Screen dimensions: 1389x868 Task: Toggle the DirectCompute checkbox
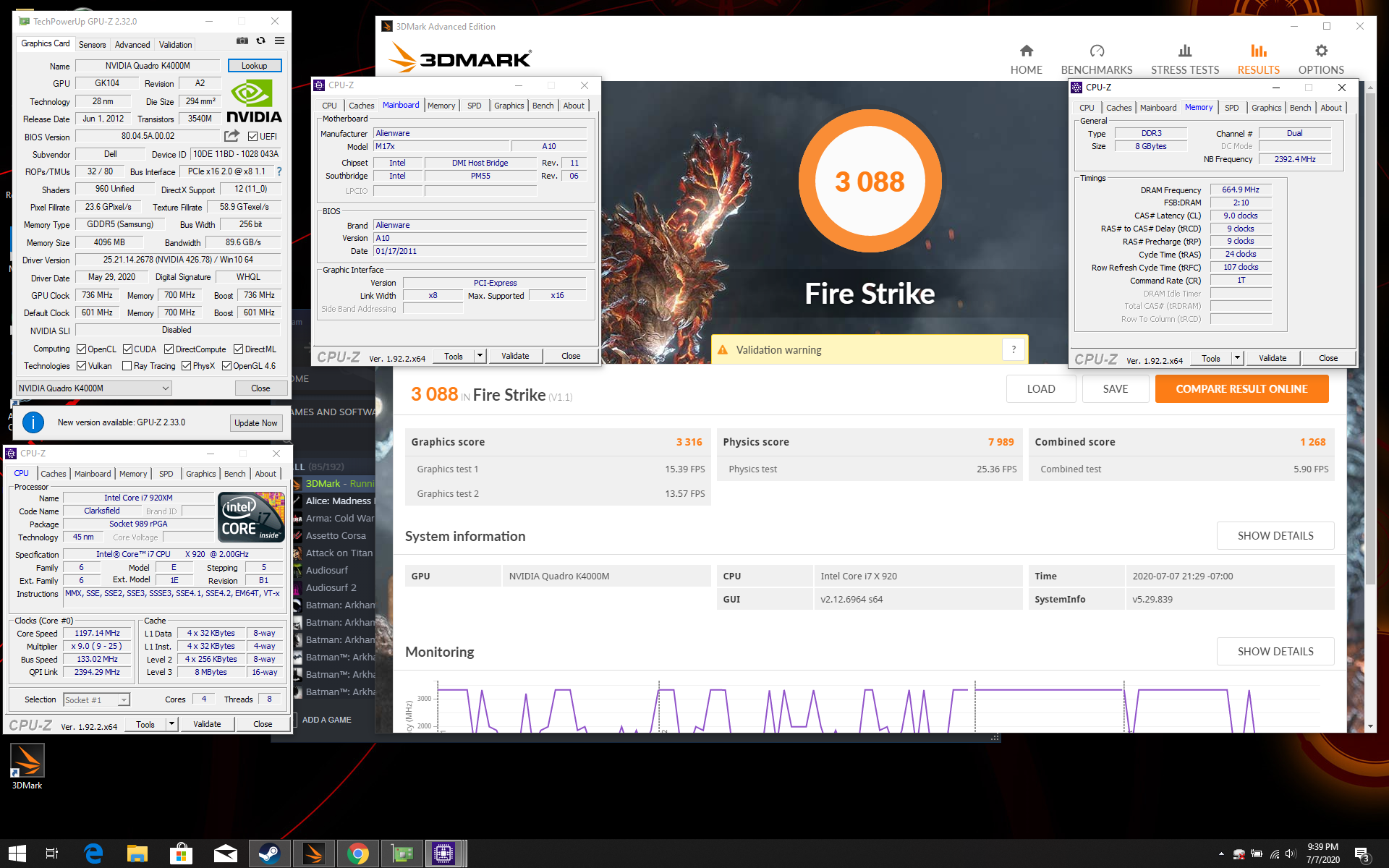(169, 349)
